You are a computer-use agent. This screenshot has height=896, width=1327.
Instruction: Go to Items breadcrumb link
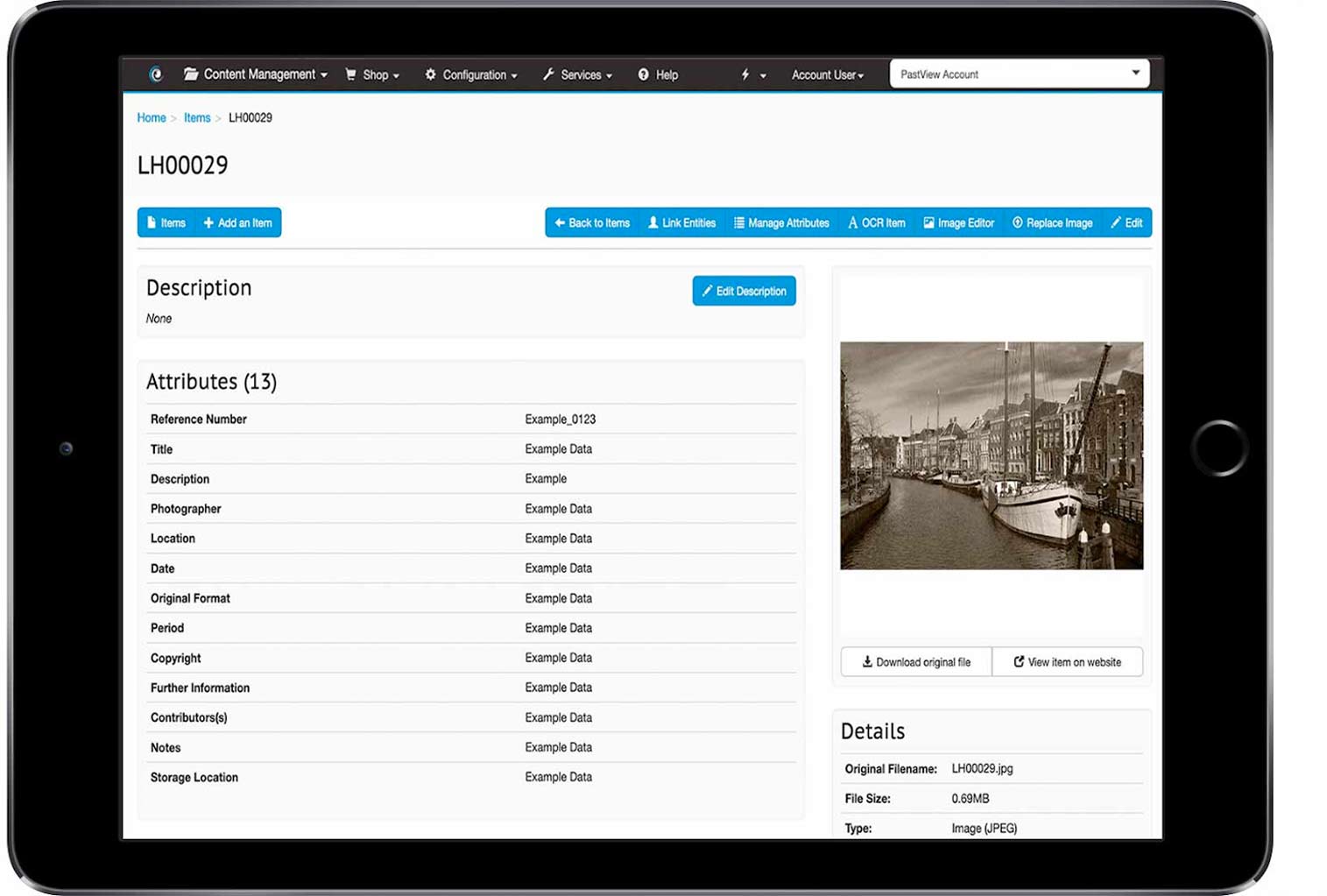197,117
